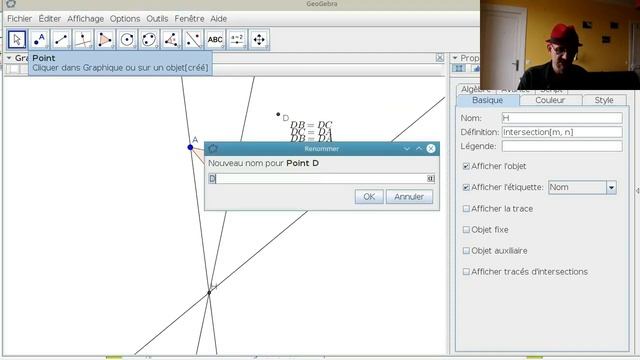Click the empty Légende field
Viewport: 640px width, 360px height.
point(562,146)
